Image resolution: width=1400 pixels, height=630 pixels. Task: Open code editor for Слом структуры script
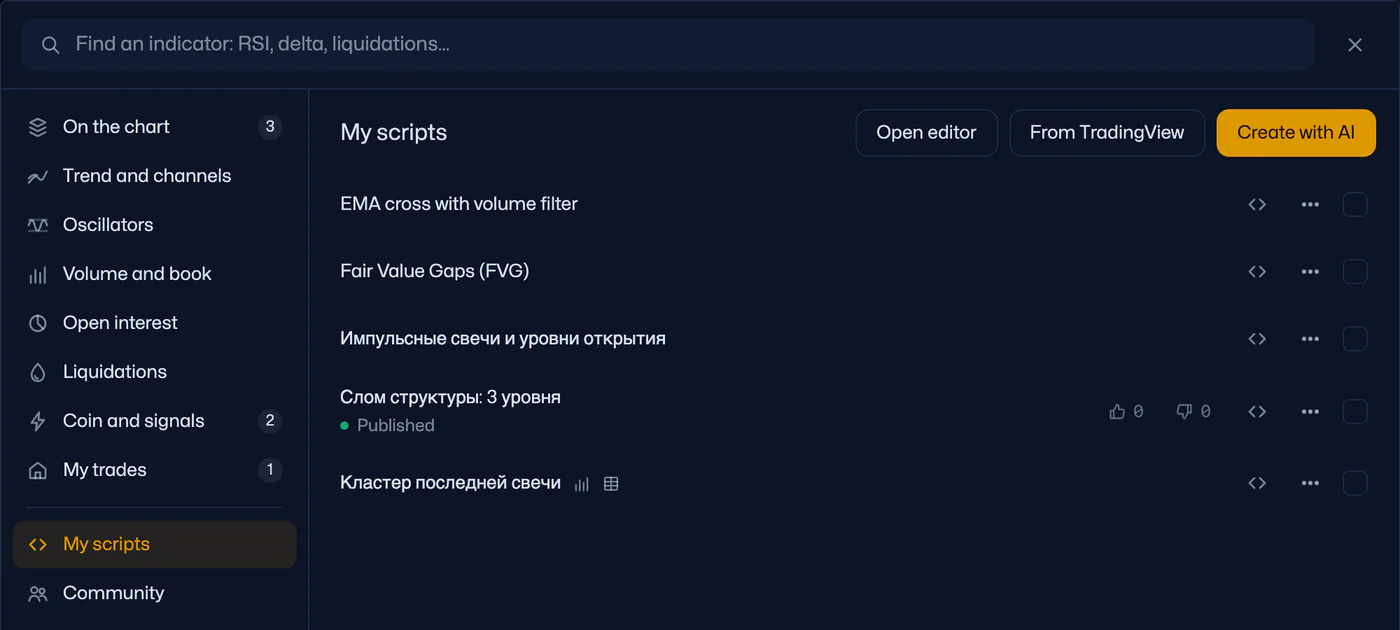1257,411
